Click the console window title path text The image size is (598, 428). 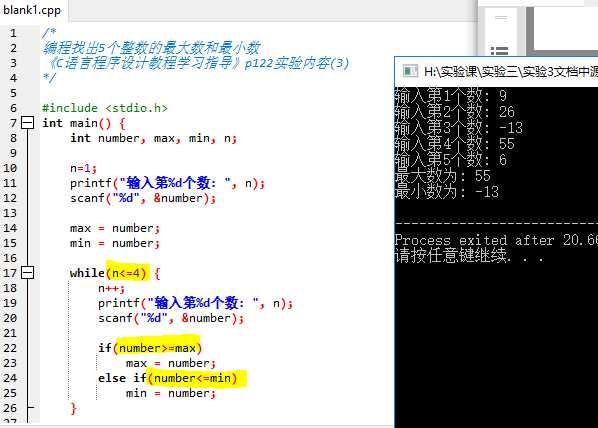510,71
